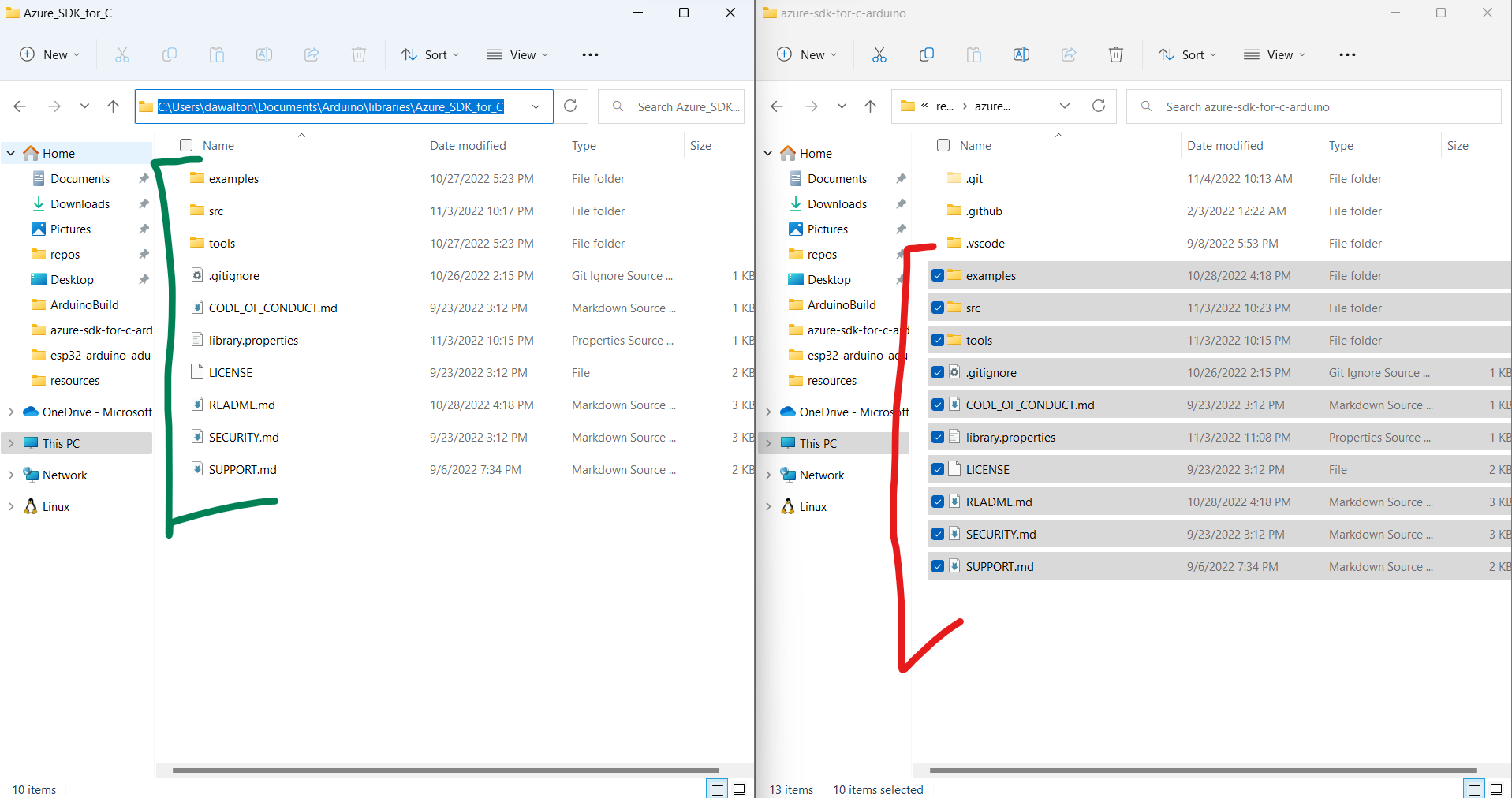Click Paste icon in azure-sdk-for-c-arduino window

tap(974, 54)
